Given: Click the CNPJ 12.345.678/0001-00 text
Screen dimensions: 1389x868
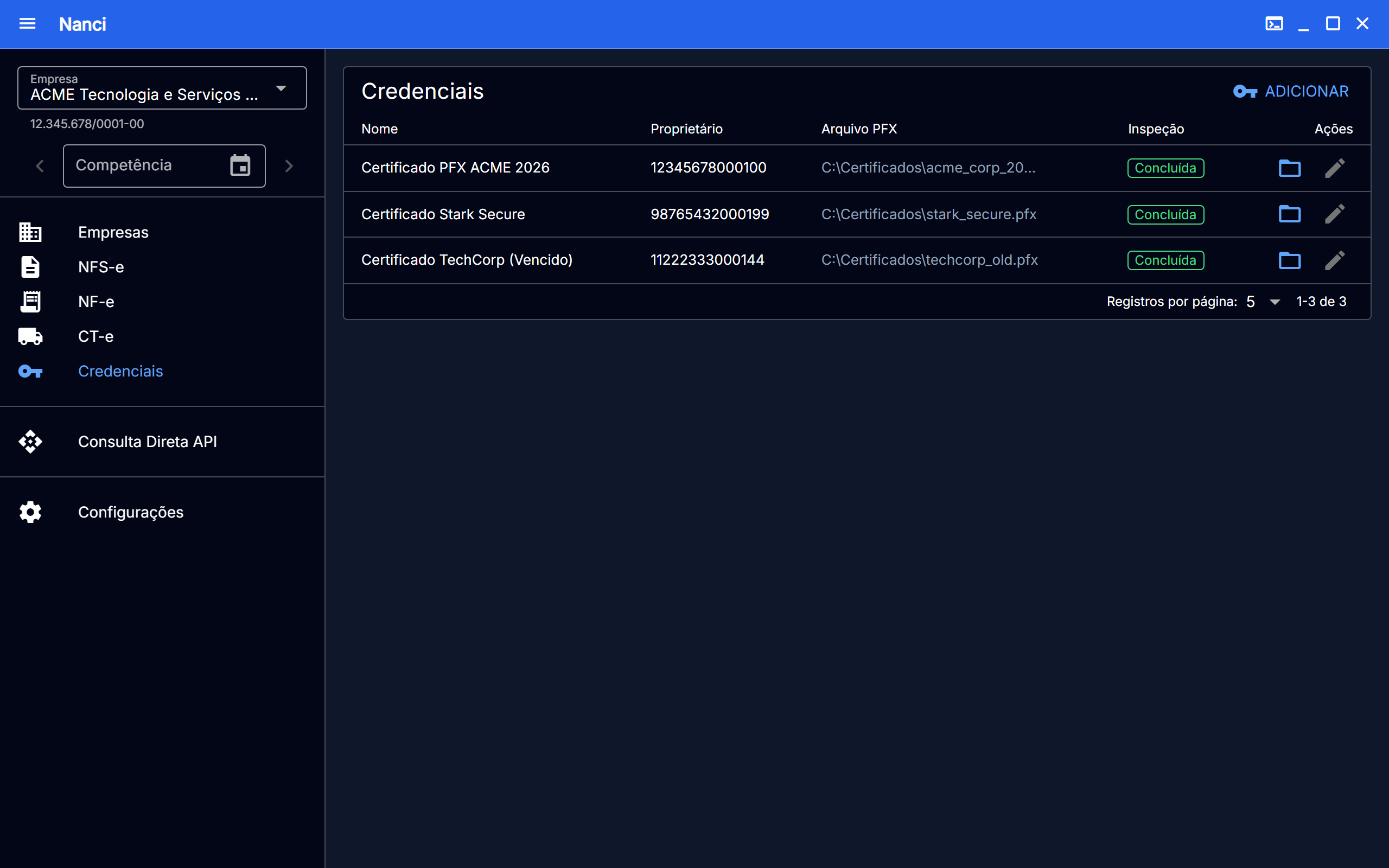Looking at the screenshot, I should (x=87, y=124).
